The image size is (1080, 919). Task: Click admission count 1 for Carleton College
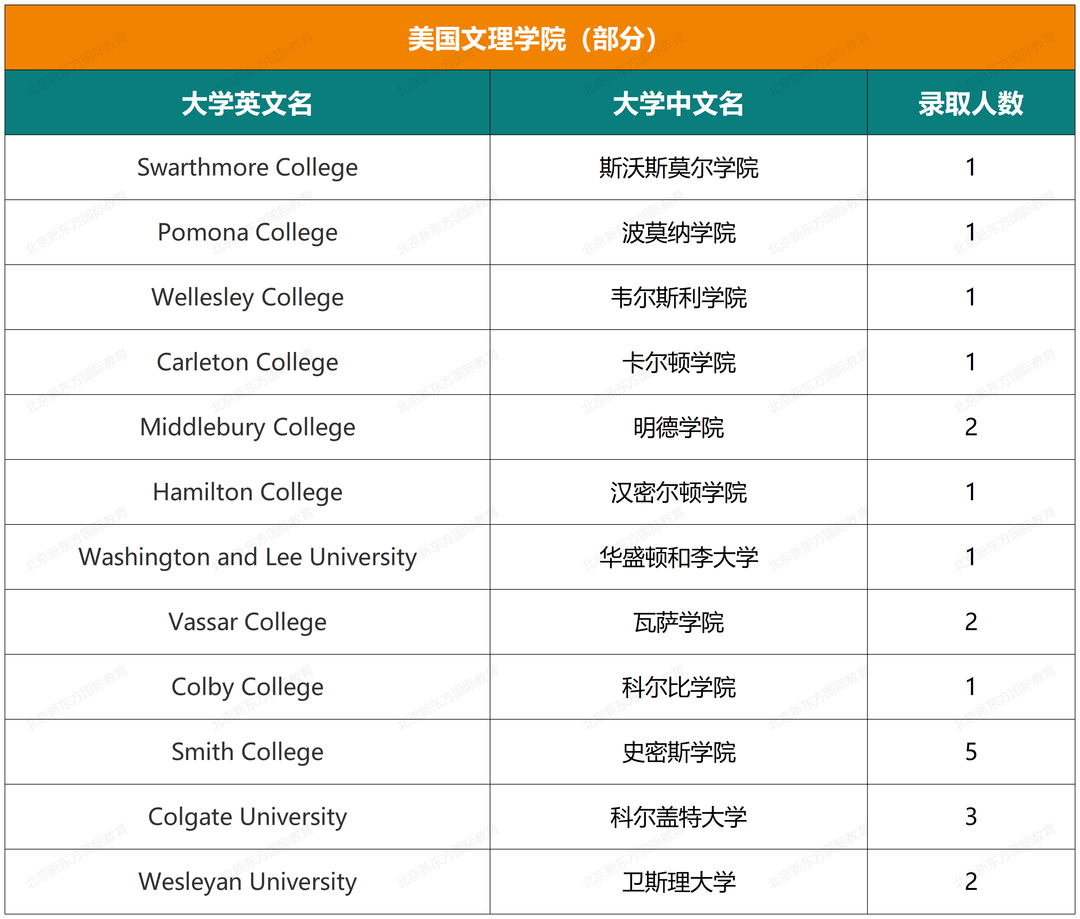point(971,362)
